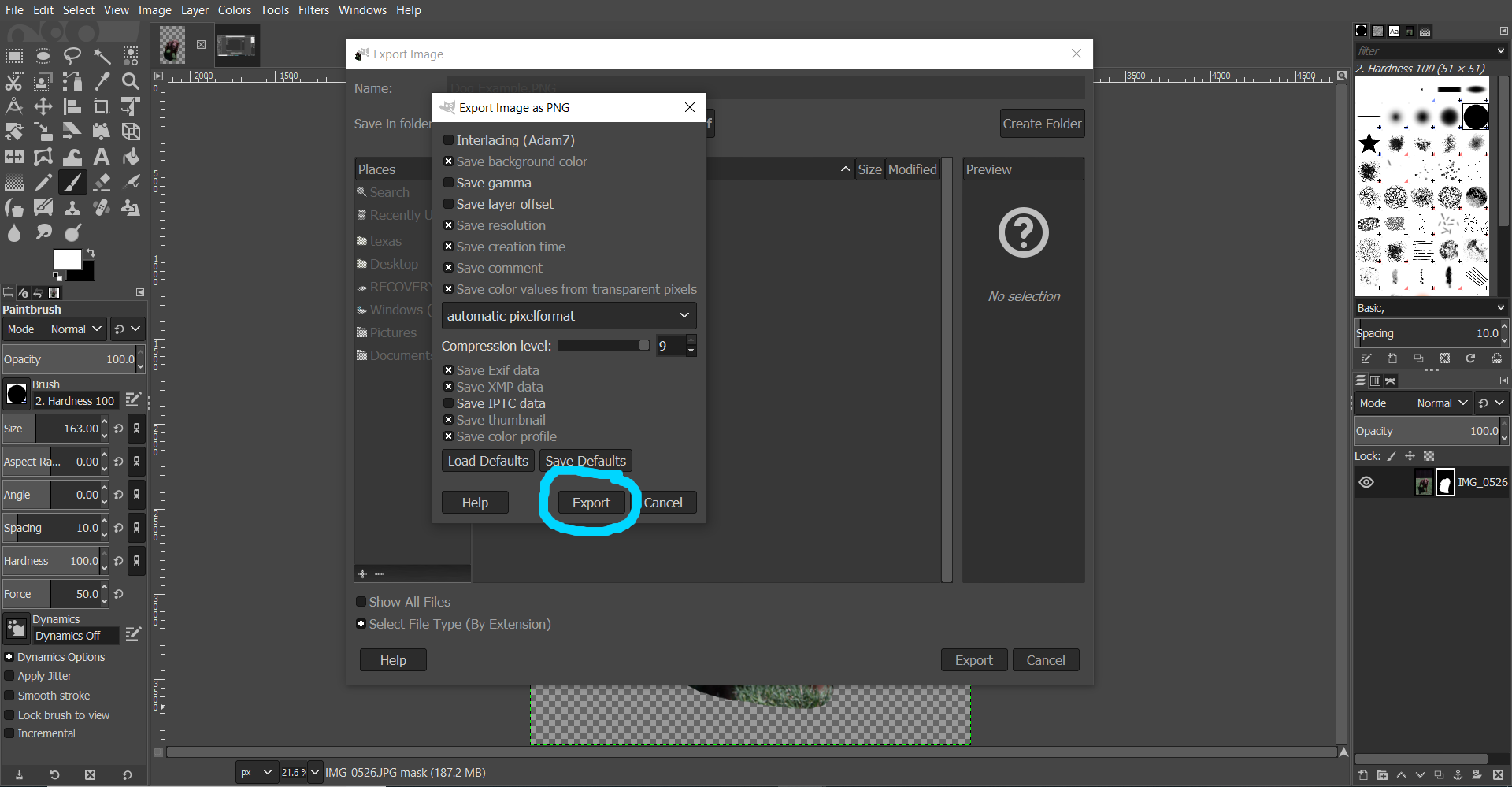
Task: Select the star brush thumbnail
Action: (x=1369, y=143)
